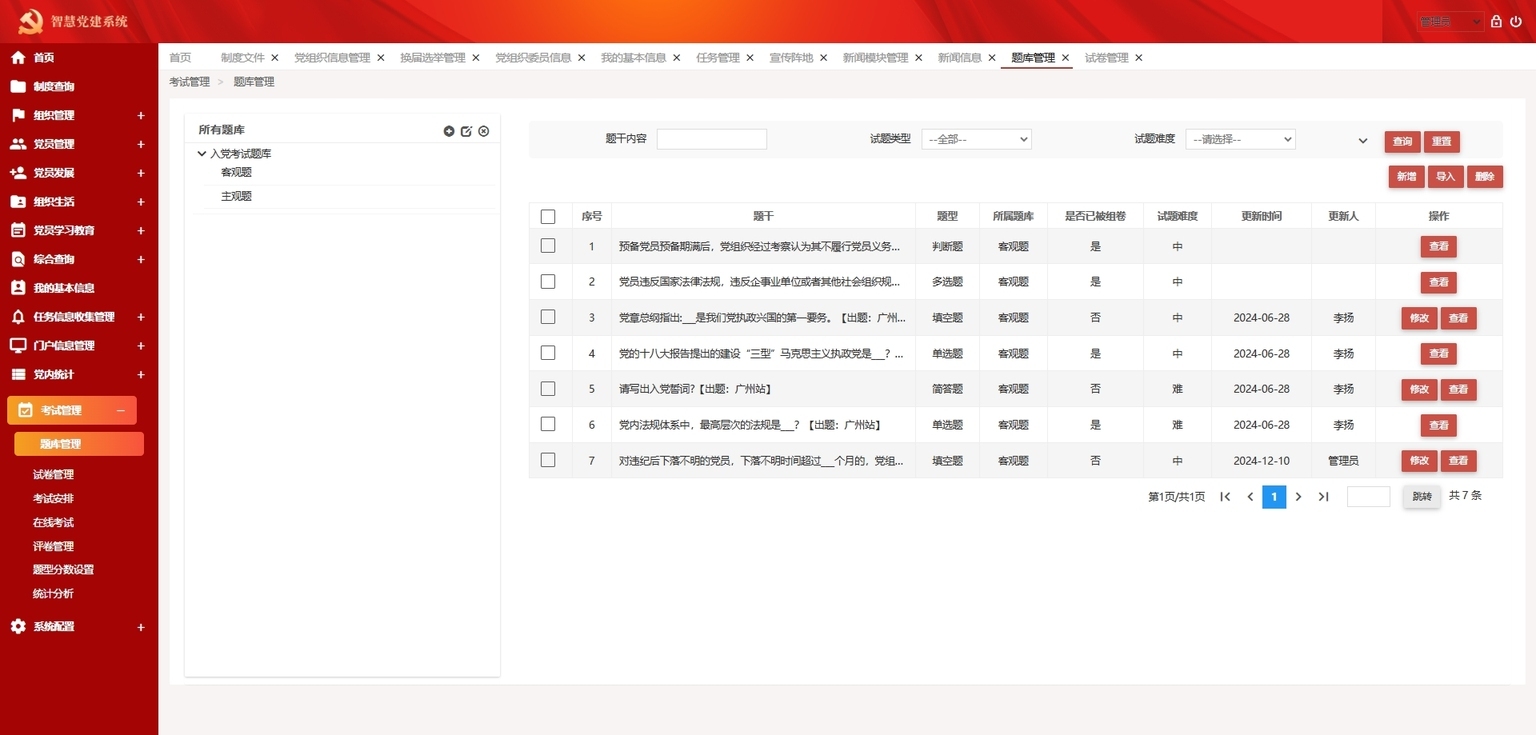The image size is (1536, 735).
Task: Click the 门户信息管理 monitor icon
Action: (x=18, y=346)
